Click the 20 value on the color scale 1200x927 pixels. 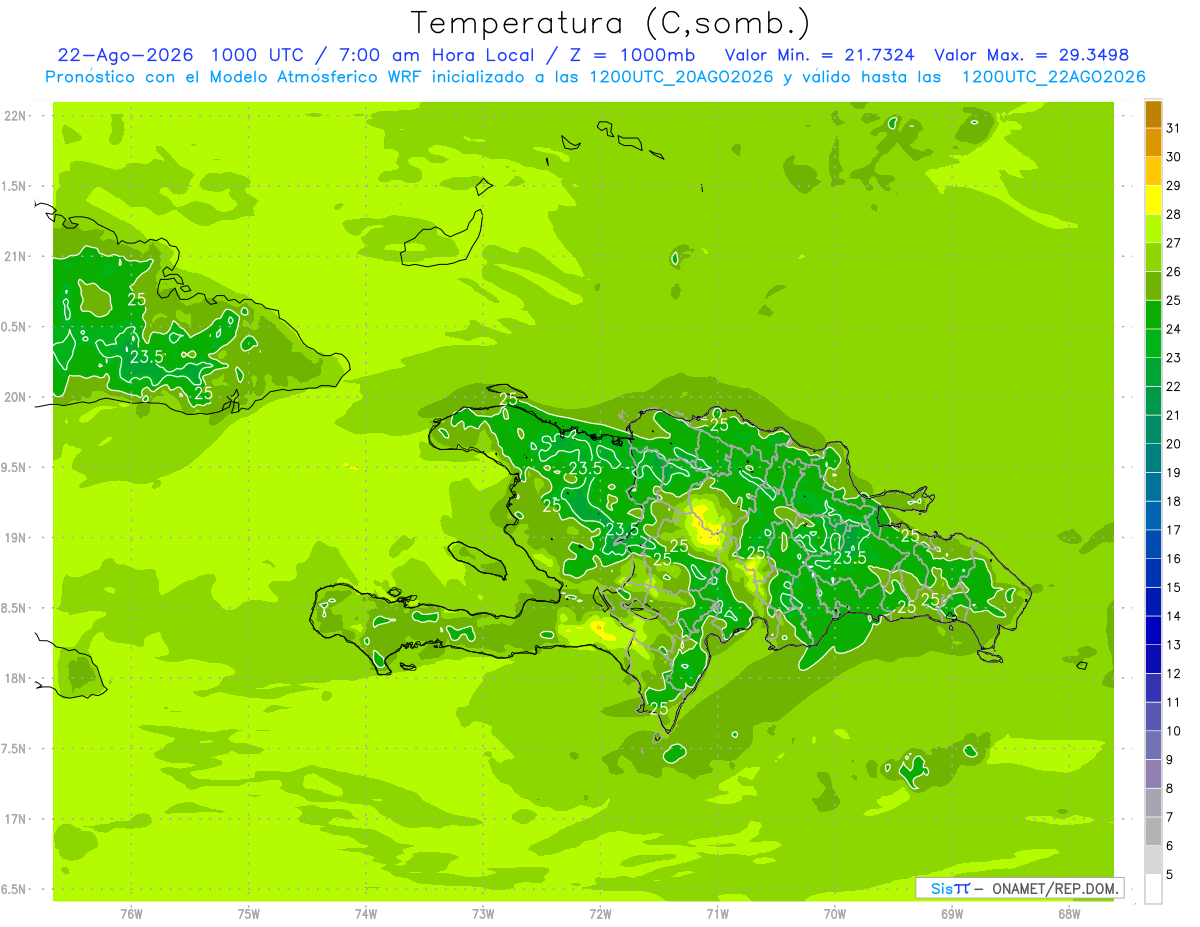coord(1174,444)
